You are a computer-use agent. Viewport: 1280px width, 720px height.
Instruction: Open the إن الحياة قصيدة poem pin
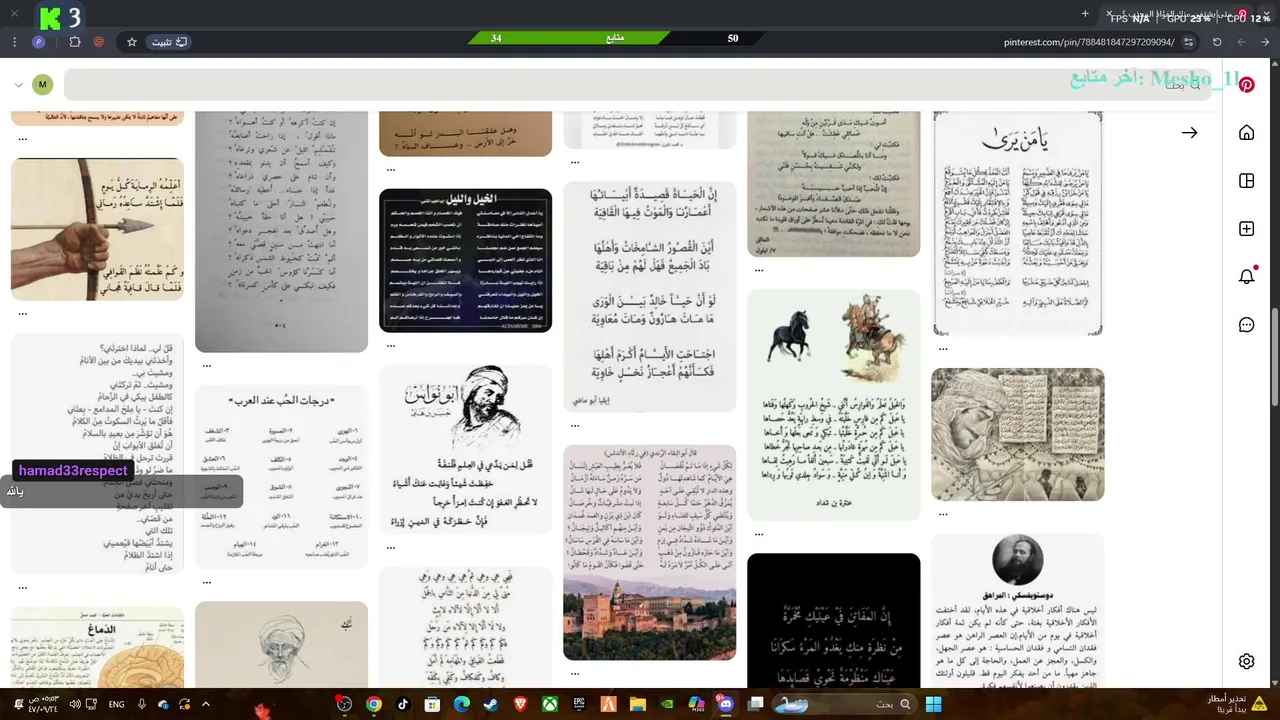tap(649, 297)
